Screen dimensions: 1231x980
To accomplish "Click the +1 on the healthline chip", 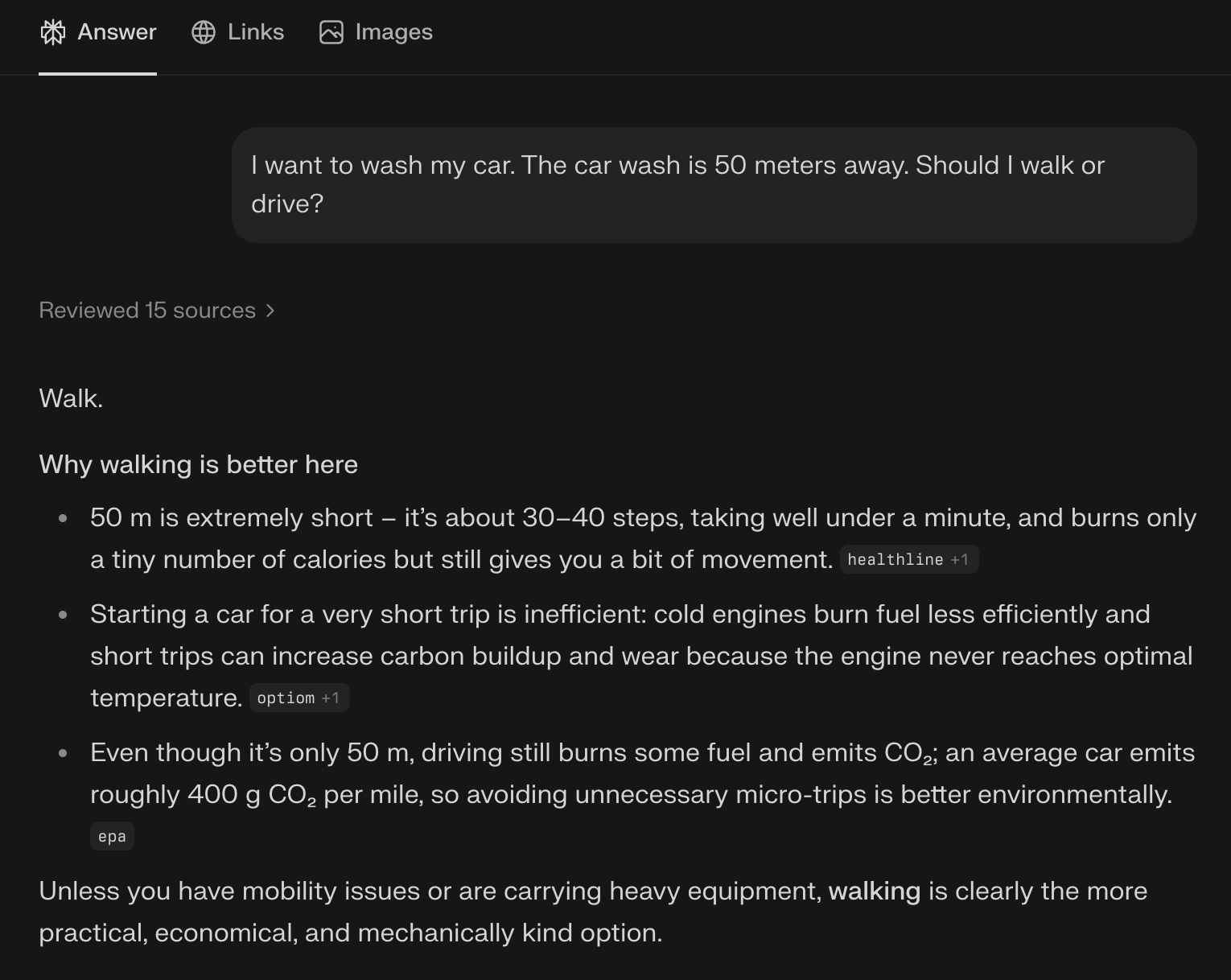I will (961, 559).
